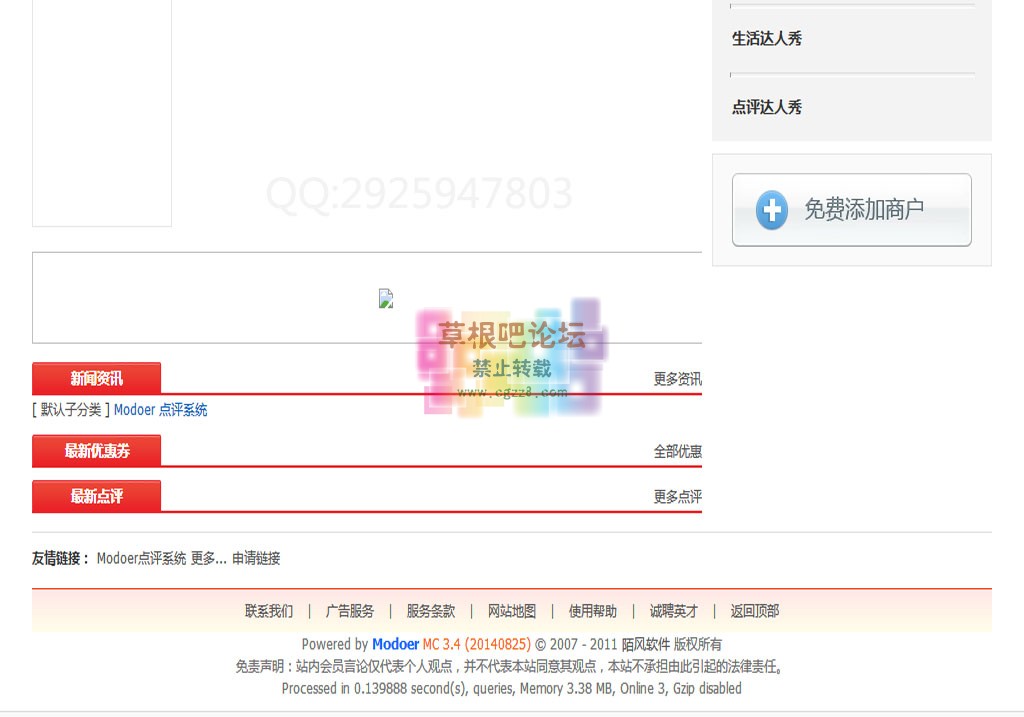Open the 点评达人秀 section

767,107
